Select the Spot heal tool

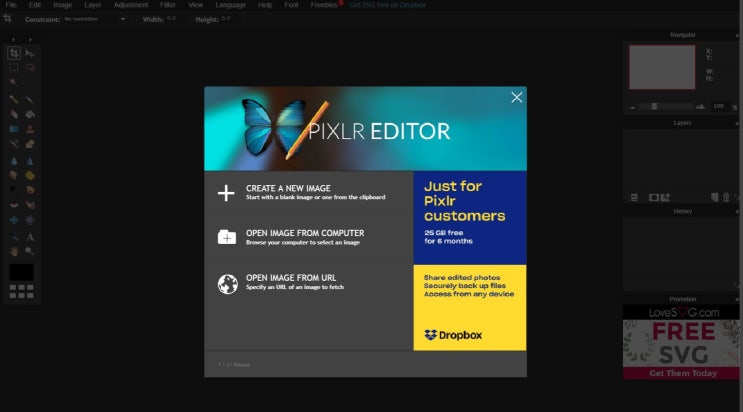(30, 205)
